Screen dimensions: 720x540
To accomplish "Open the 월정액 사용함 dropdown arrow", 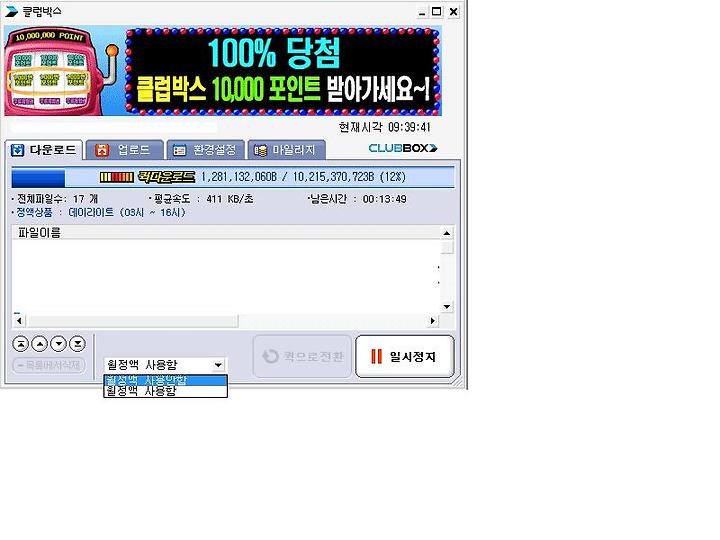I will coord(218,365).
